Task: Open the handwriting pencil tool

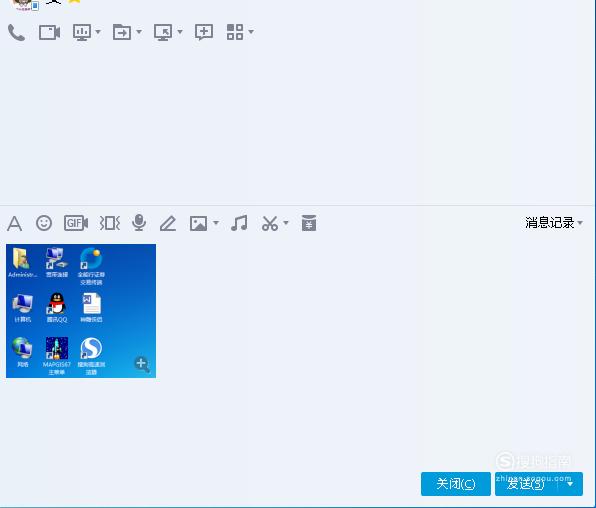Action: (168, 223)
